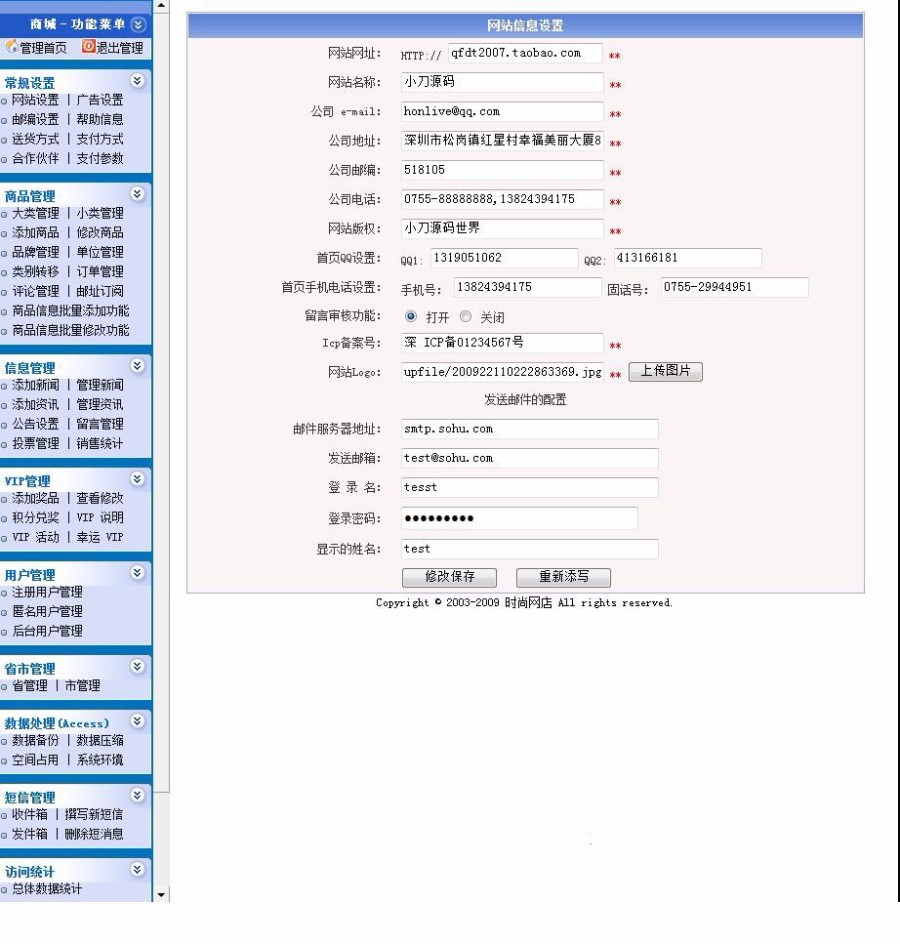
Task: Collapse the 商品管理 section
Action: coord(137,194)
